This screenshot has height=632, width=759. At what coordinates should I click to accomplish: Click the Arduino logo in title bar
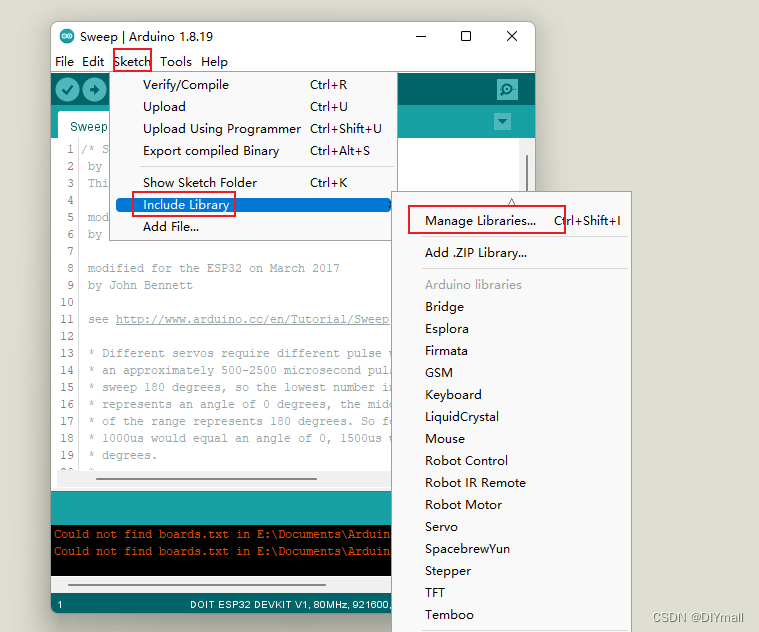click(67, 36)
